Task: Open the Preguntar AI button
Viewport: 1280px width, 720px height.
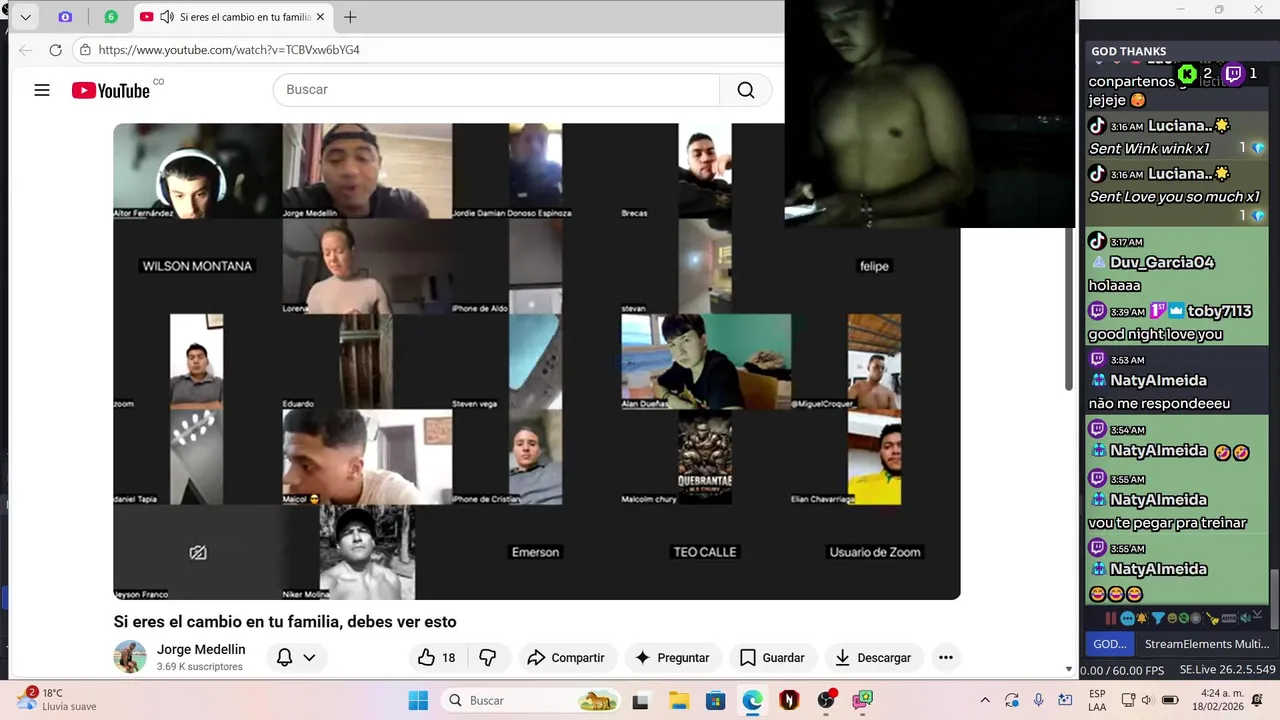Action: [672, 657]
